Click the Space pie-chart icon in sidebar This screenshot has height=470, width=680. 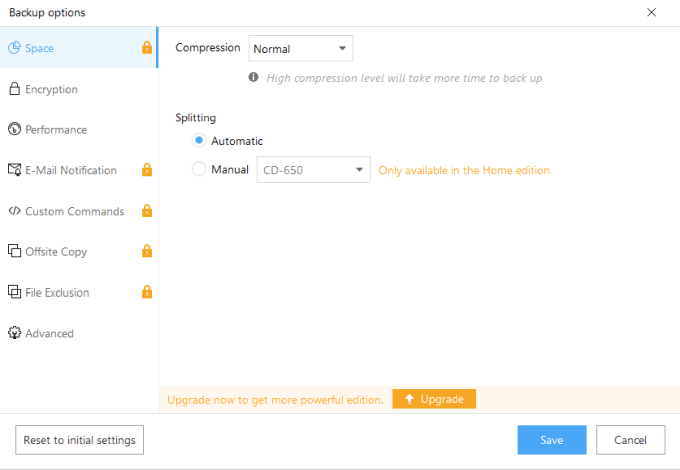pyautogui.click(x=15, y=48)
